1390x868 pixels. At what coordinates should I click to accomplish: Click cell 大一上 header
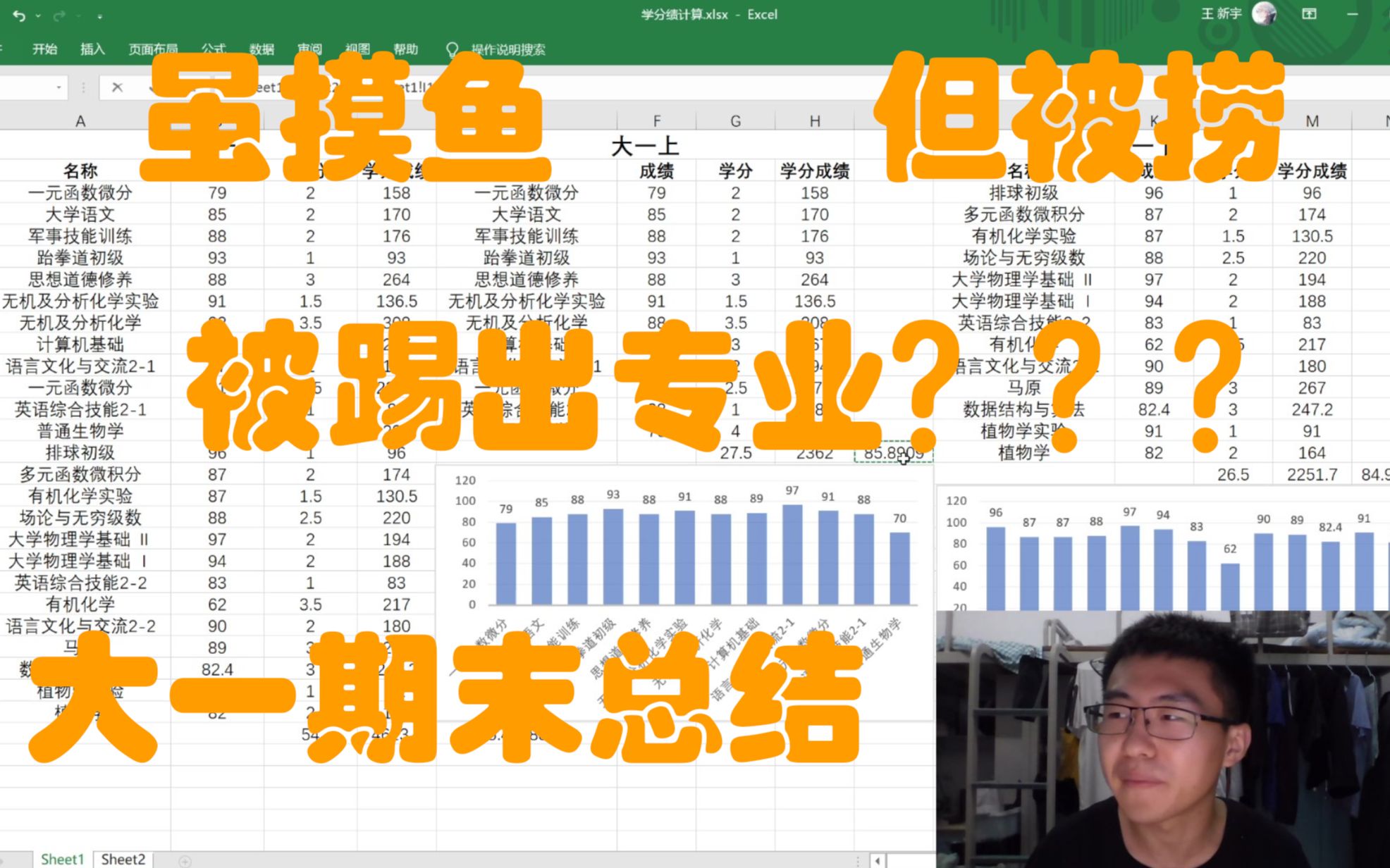pos(644,147)
